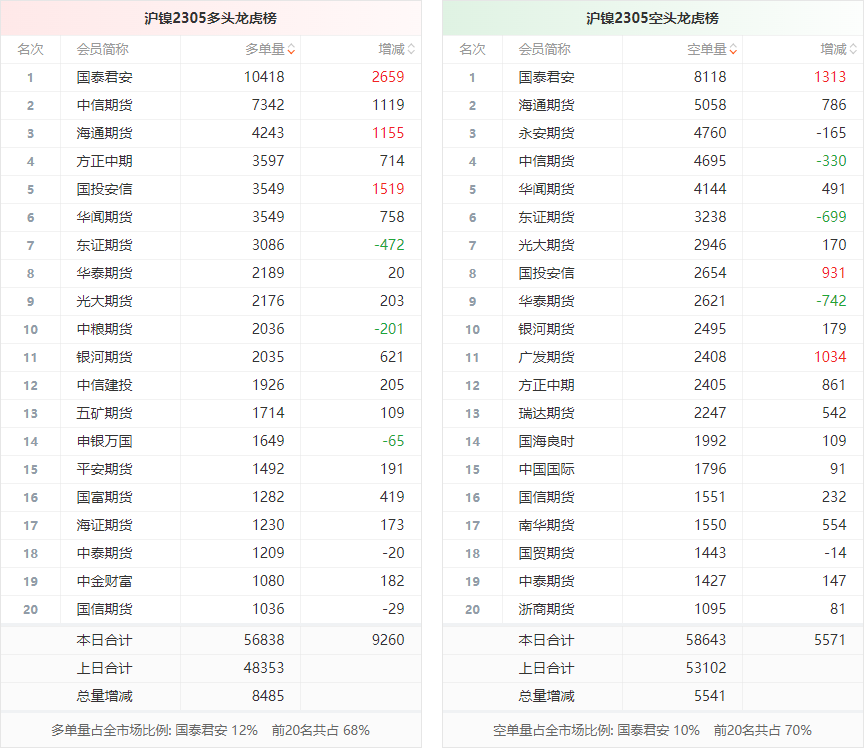Click 中信建投 member name
This screenshot has width=865, height=749.
click(104, 385)
